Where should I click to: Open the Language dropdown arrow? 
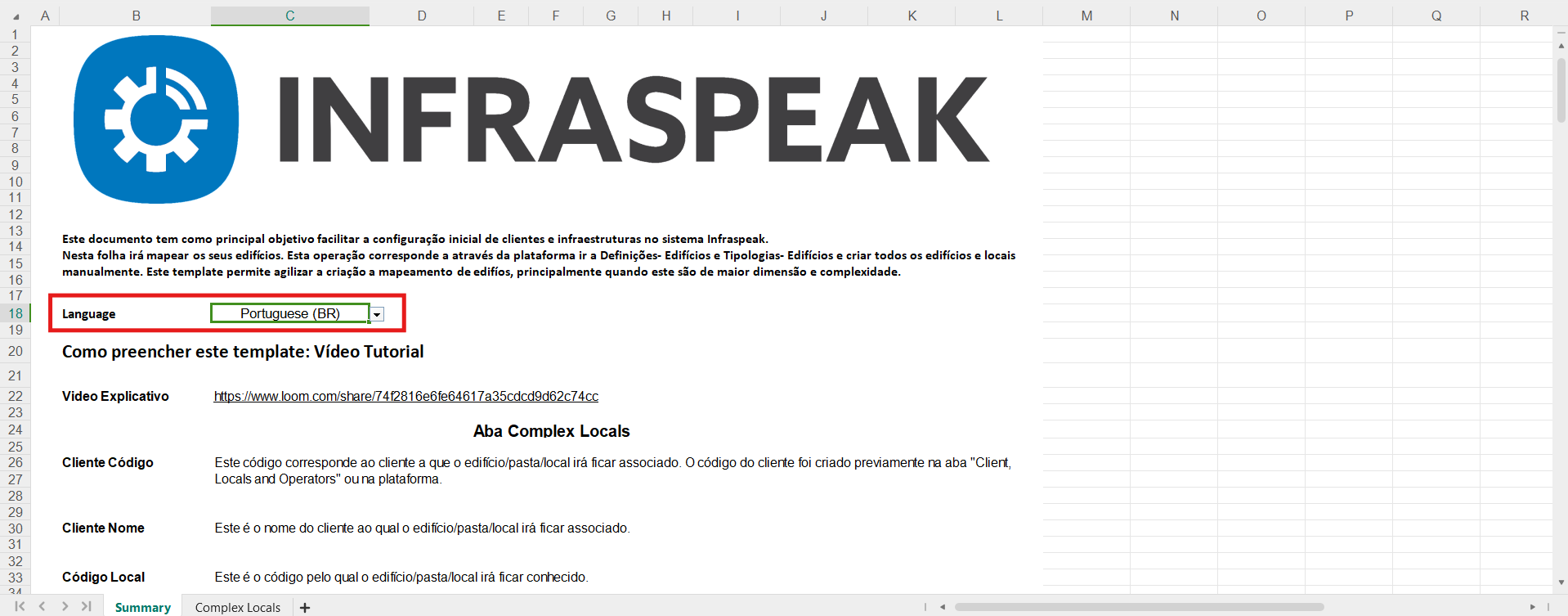point(378,315)
